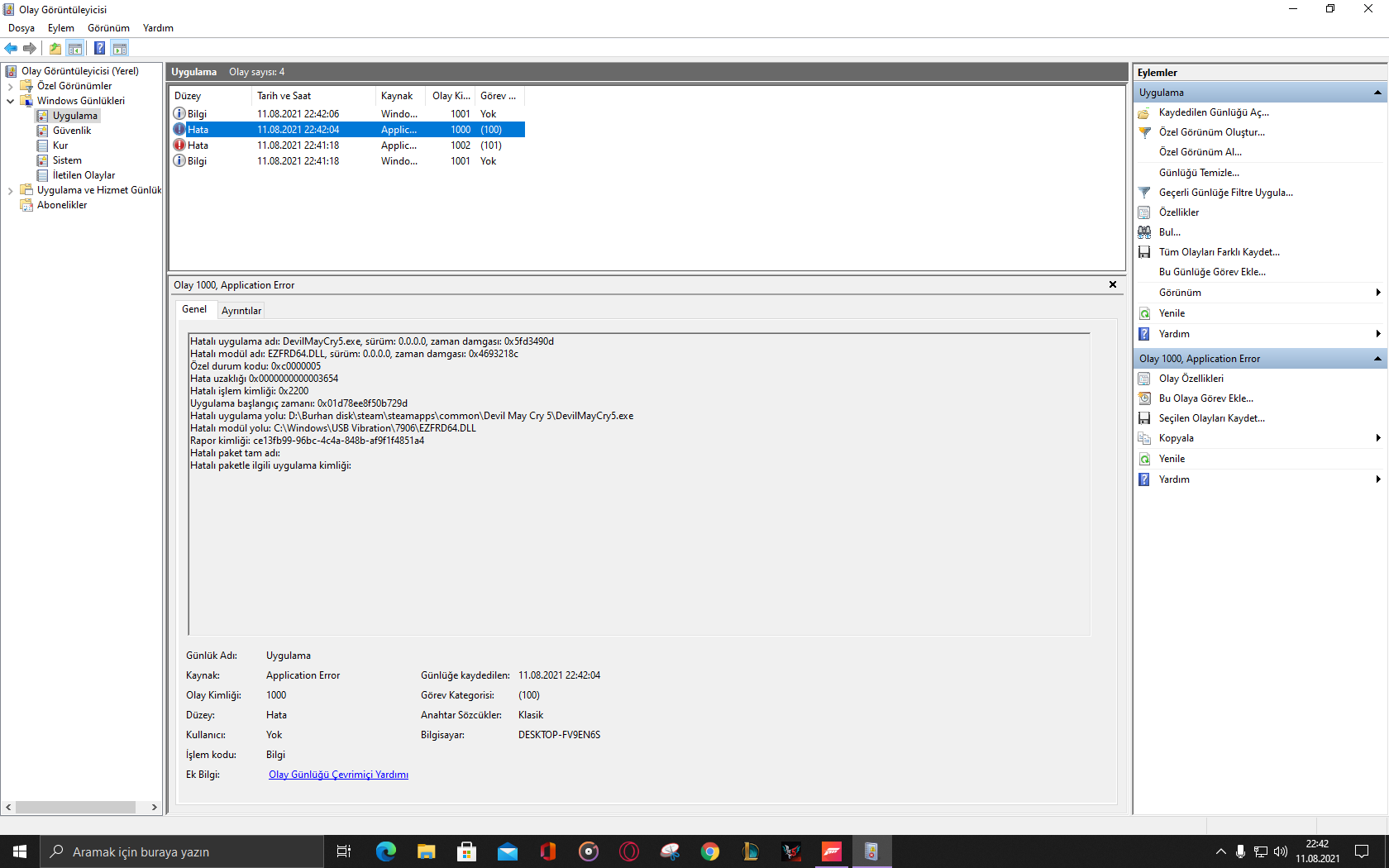Open the Kopyala submenu in Actions pane
The image size is (1389, 868).
click(1260, 438)
